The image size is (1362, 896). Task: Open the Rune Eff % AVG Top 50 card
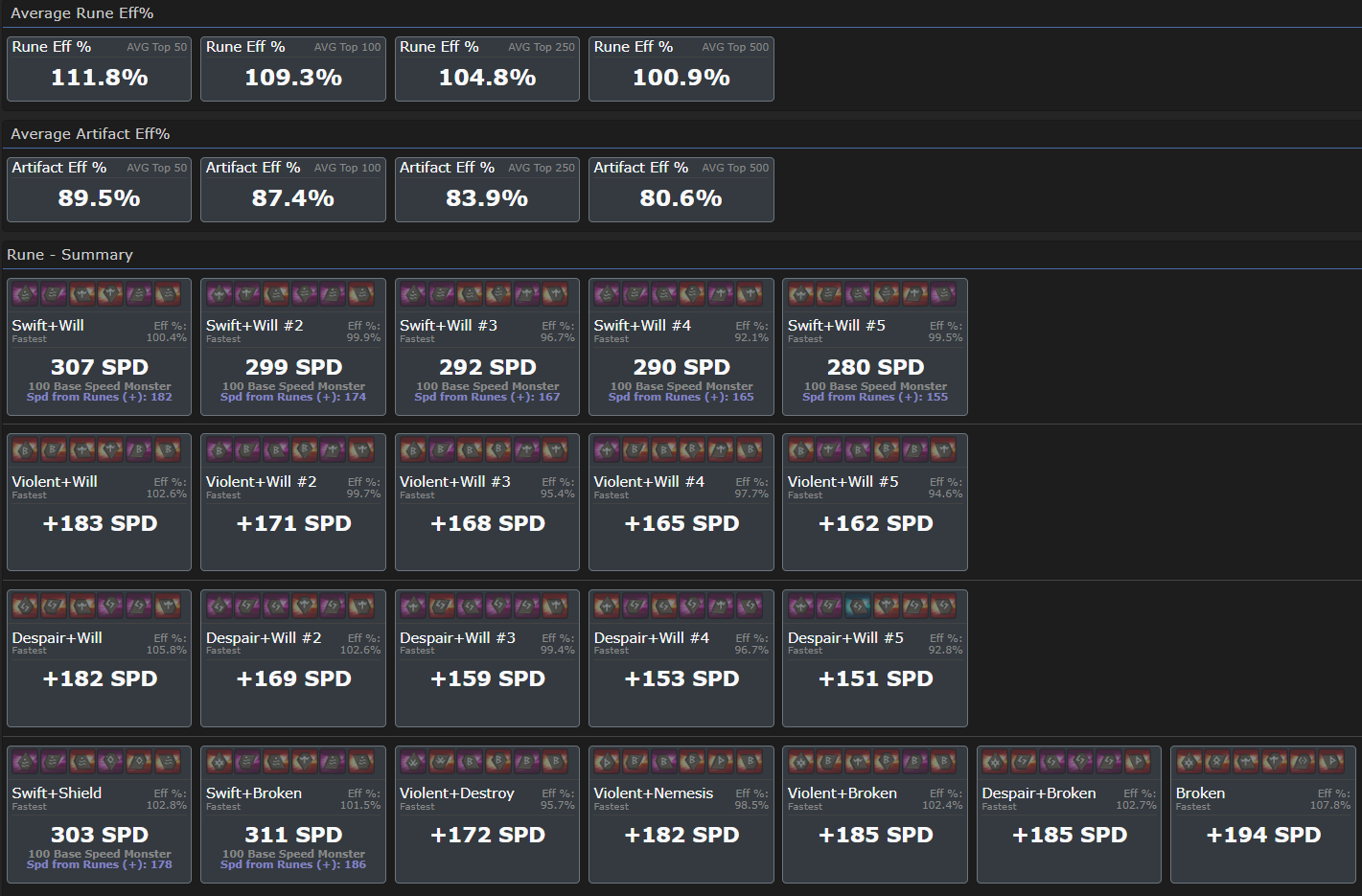pos(99,69)
